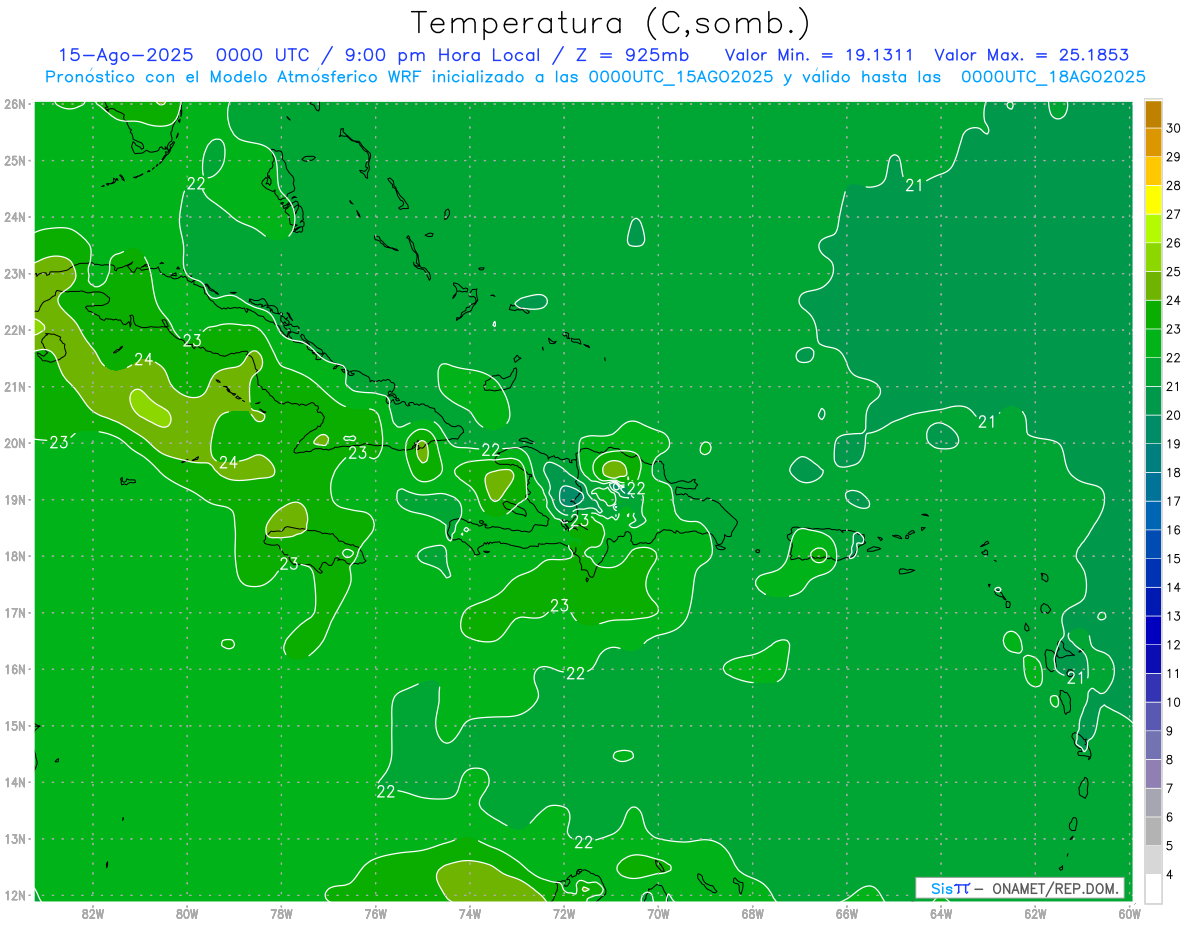Image resolution: width=1200 pixels, height=927 pixels.
Task: Click the longitude axis label "66W"
Action: [x=846, y=913]
